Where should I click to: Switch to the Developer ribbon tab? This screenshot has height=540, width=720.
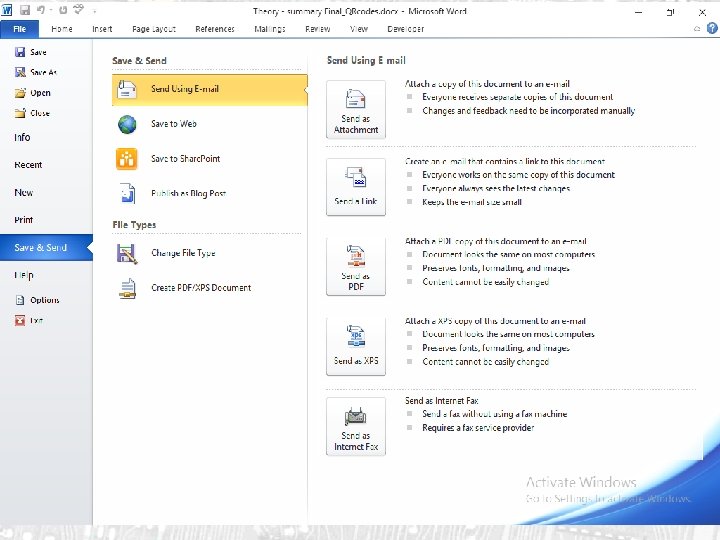405,29
